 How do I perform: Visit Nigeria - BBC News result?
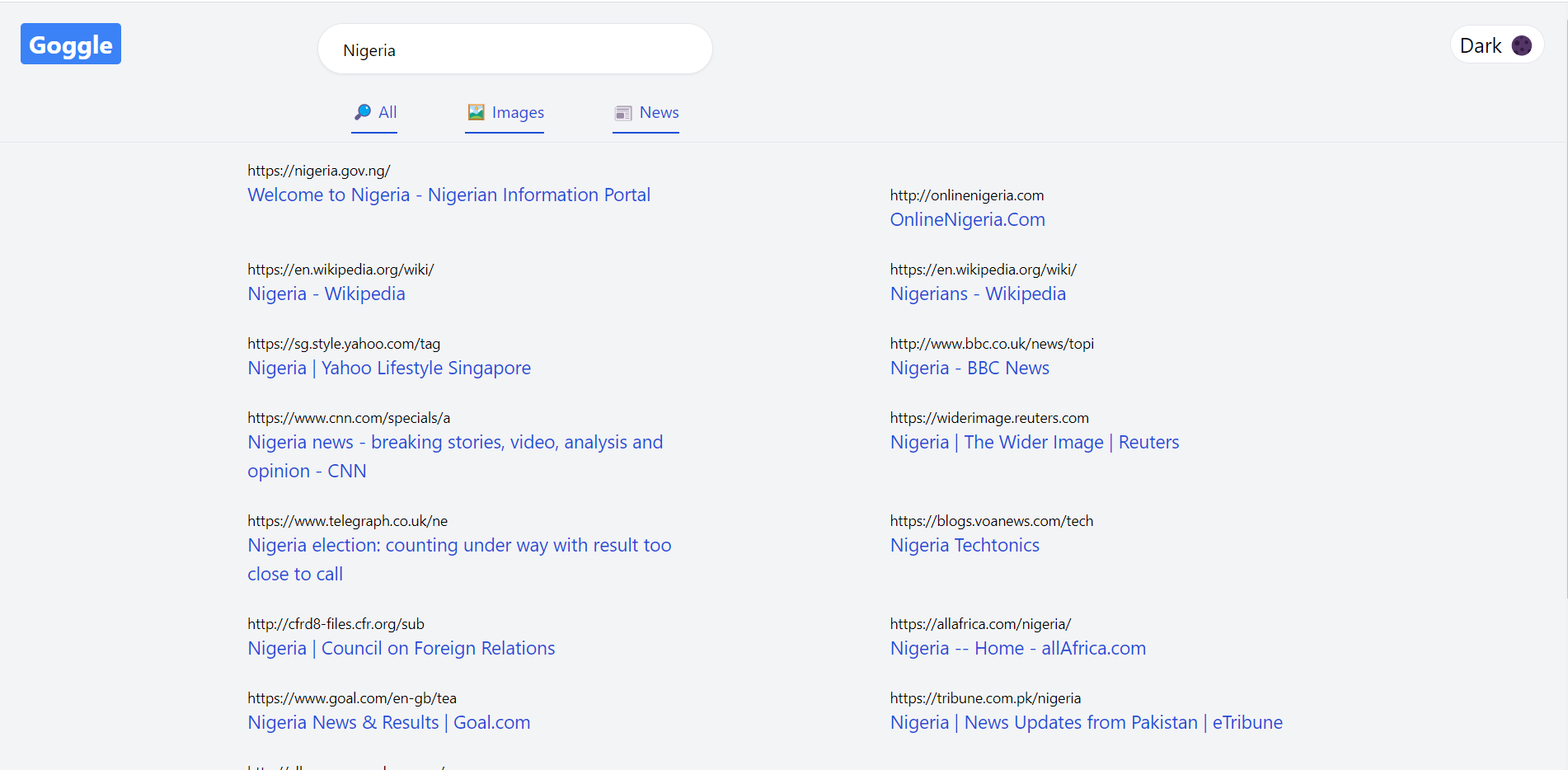coord(969,369)
